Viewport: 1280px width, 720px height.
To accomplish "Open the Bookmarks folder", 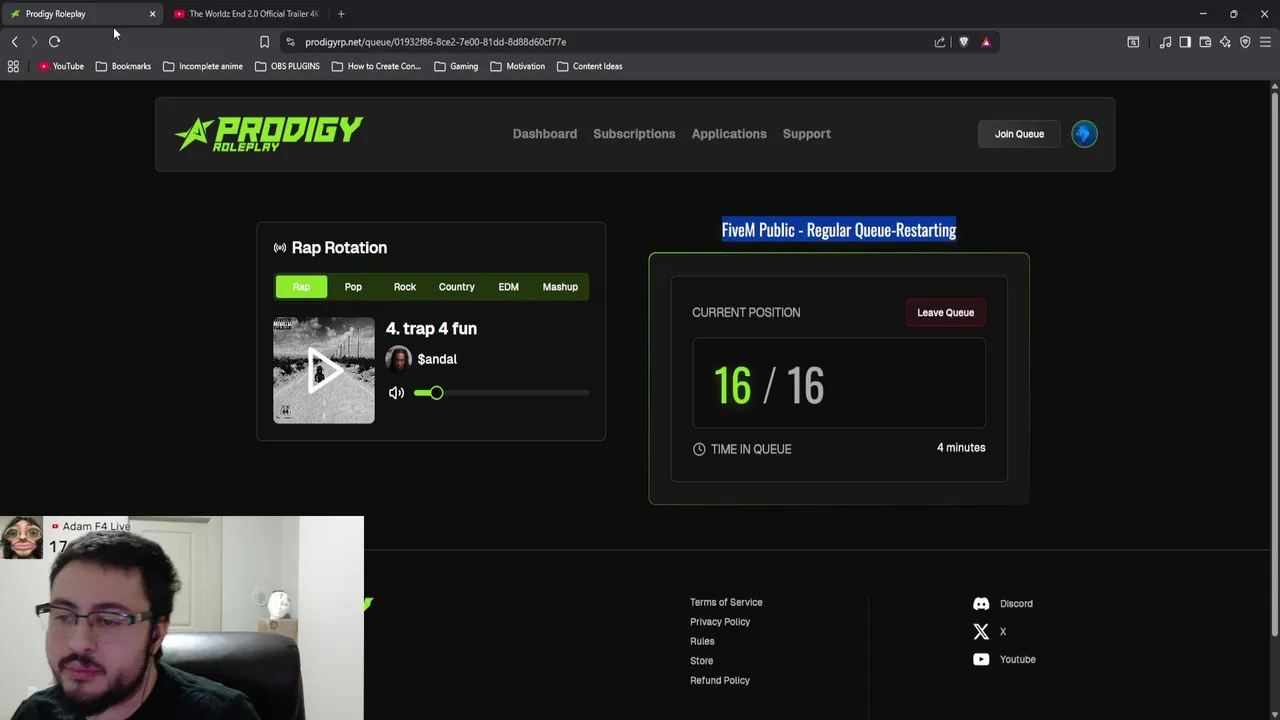I will (123, 66).
